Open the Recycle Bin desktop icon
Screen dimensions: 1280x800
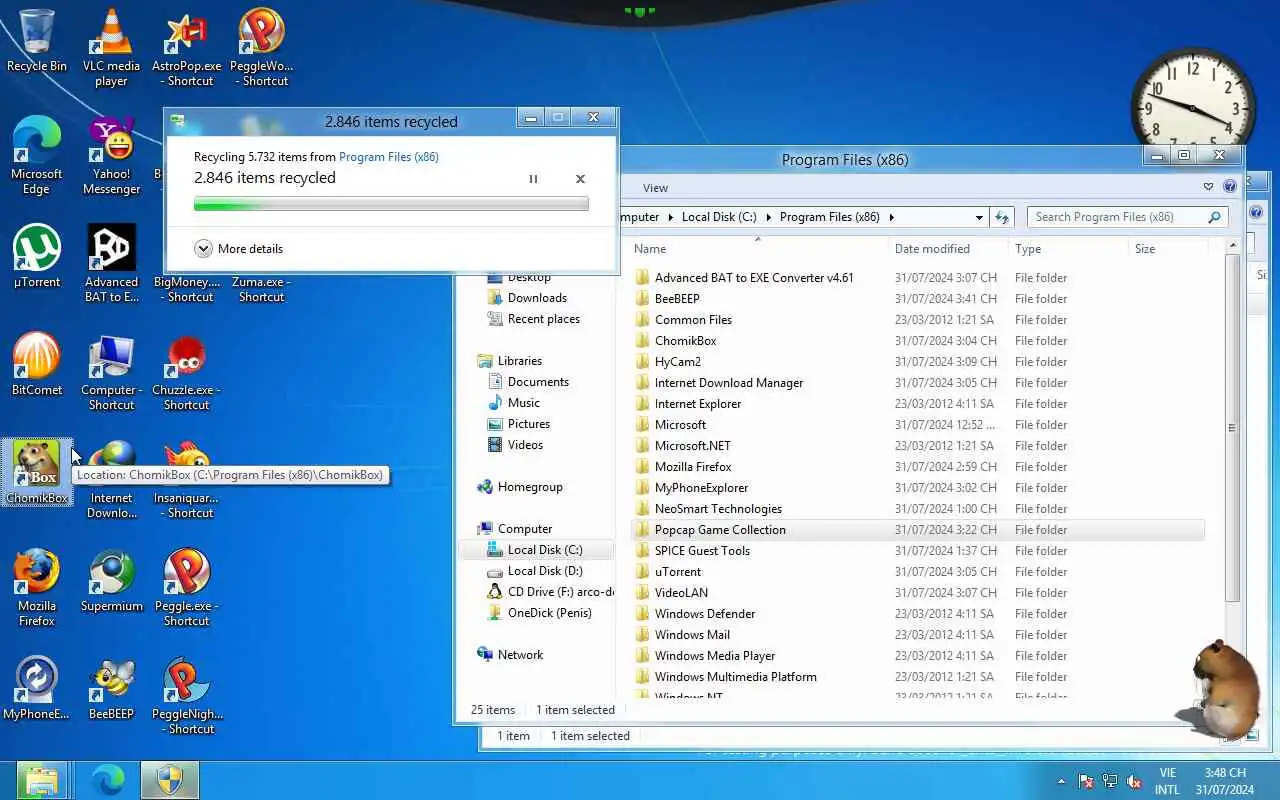37,41
